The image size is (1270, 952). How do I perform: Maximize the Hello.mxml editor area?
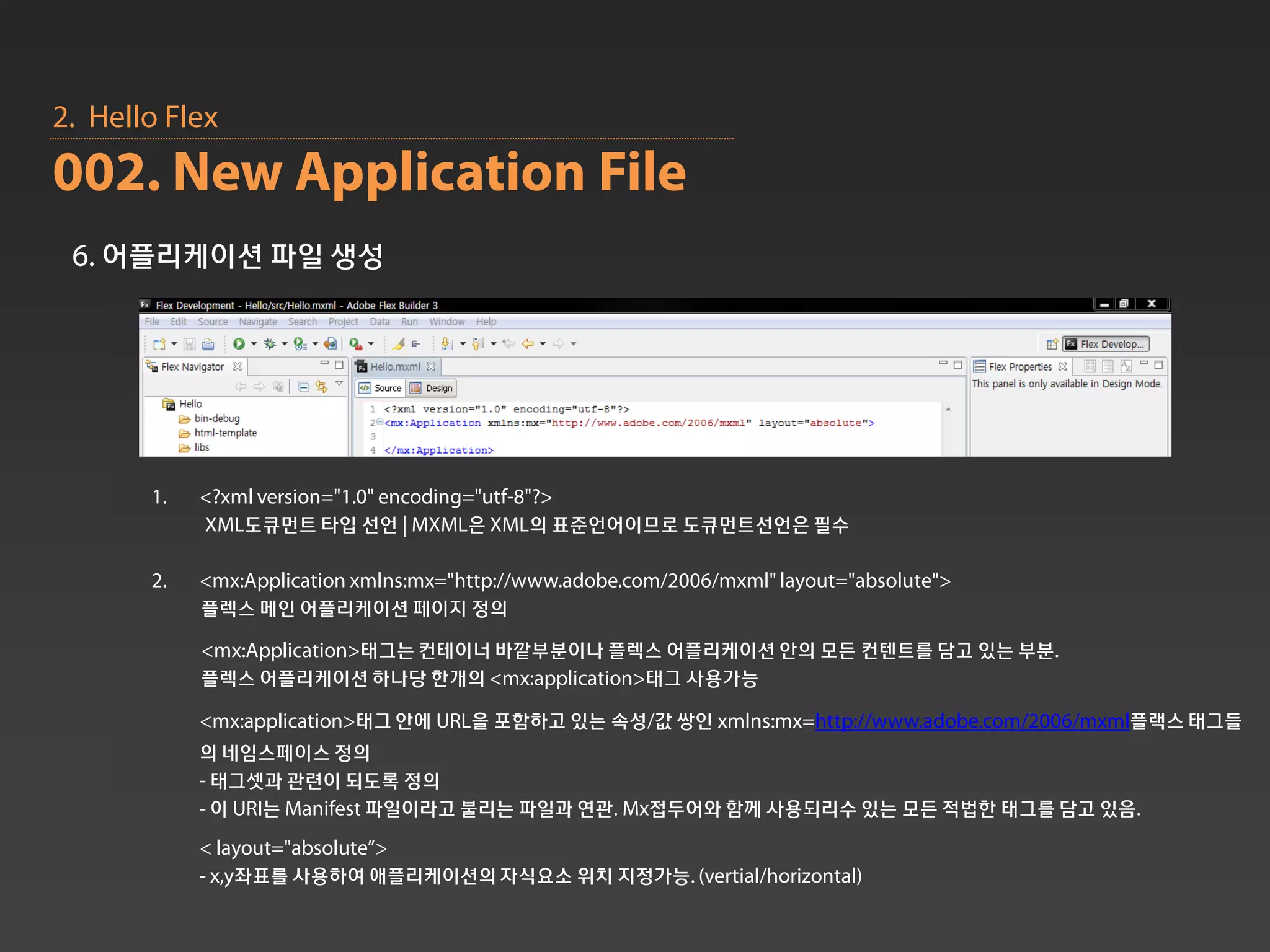[957, 364]
